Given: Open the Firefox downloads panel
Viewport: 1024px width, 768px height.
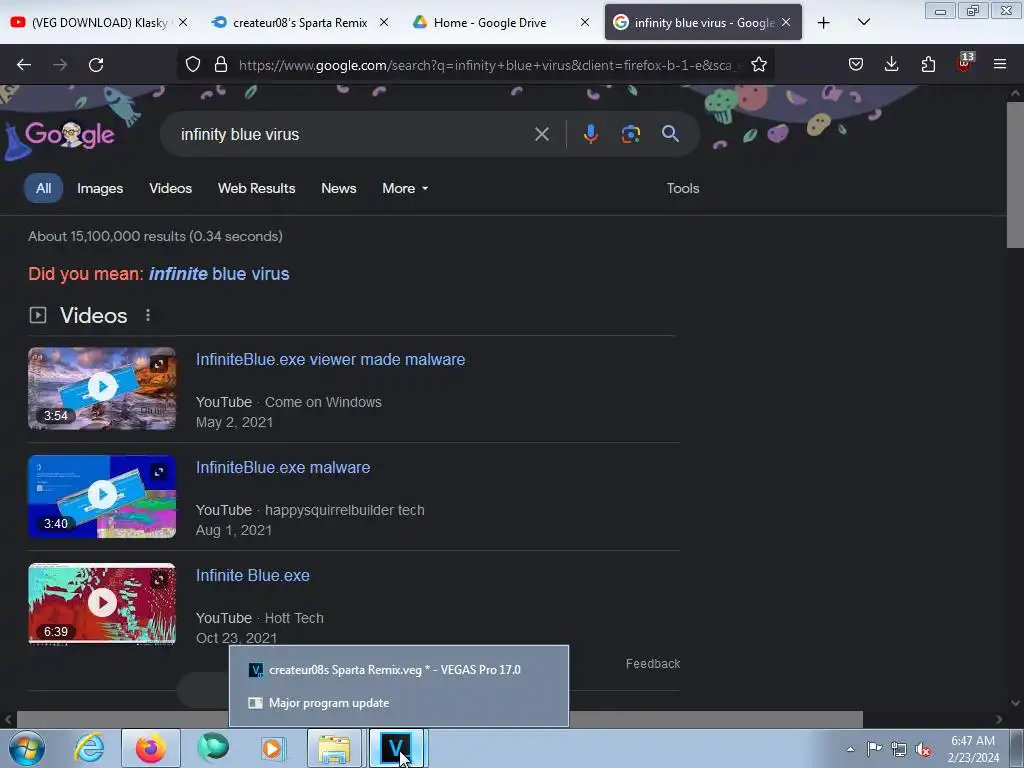Looking at the screenshot, I should [891, 64].
